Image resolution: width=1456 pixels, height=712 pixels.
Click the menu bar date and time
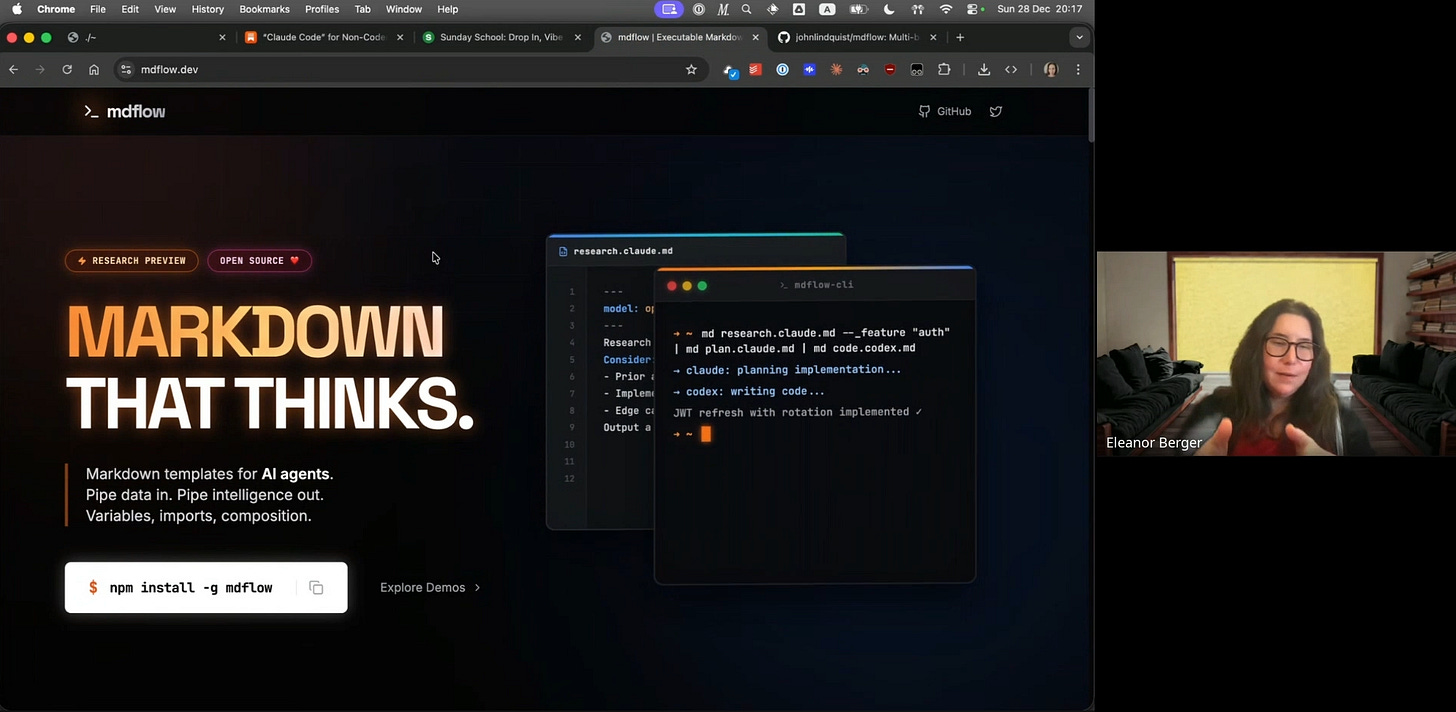click(1040, 9)
